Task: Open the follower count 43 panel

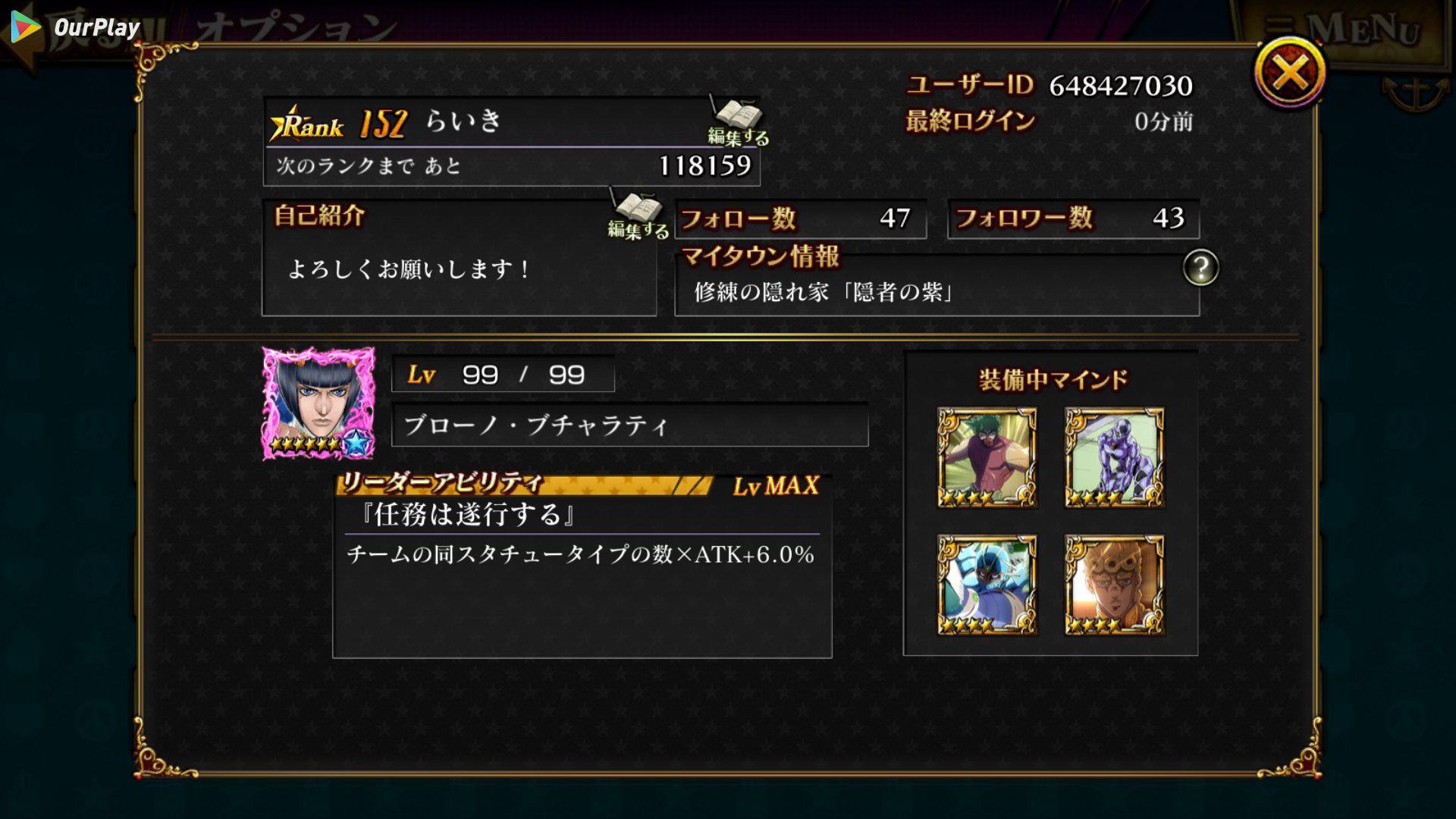Action: [x=1073, y=218]
